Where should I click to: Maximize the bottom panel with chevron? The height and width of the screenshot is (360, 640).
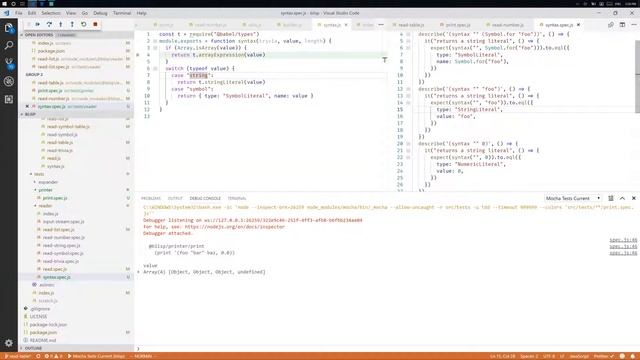tap(622, 198)
